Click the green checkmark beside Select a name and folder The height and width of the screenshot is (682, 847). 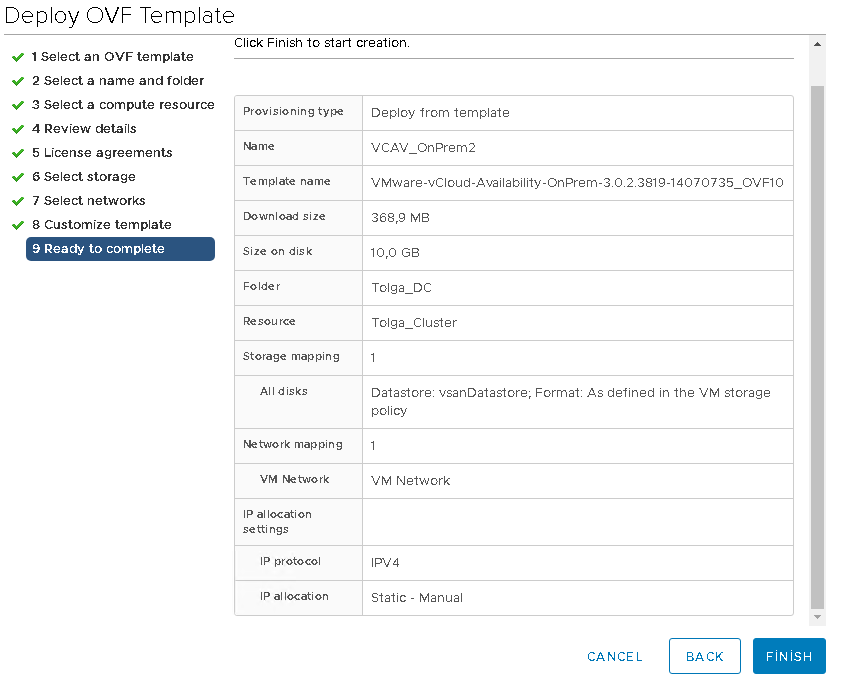18,81
